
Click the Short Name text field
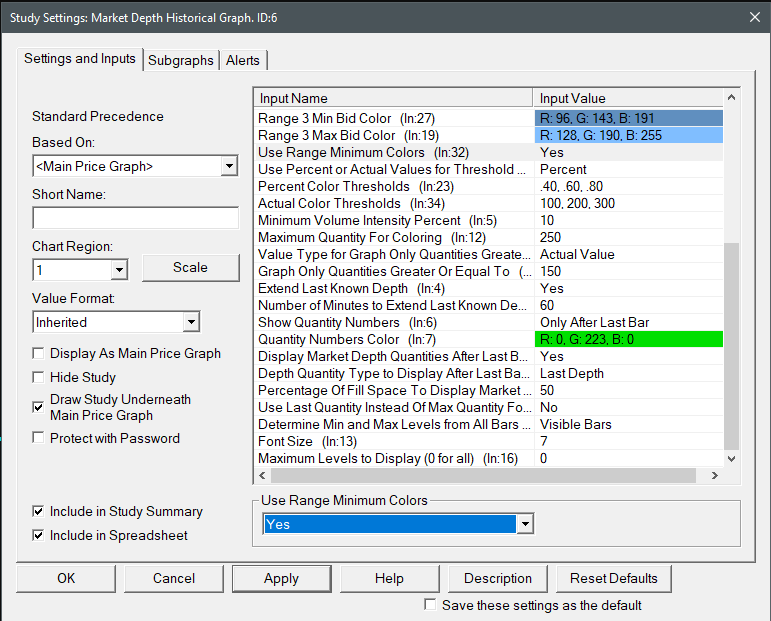[x=135, y=218]
